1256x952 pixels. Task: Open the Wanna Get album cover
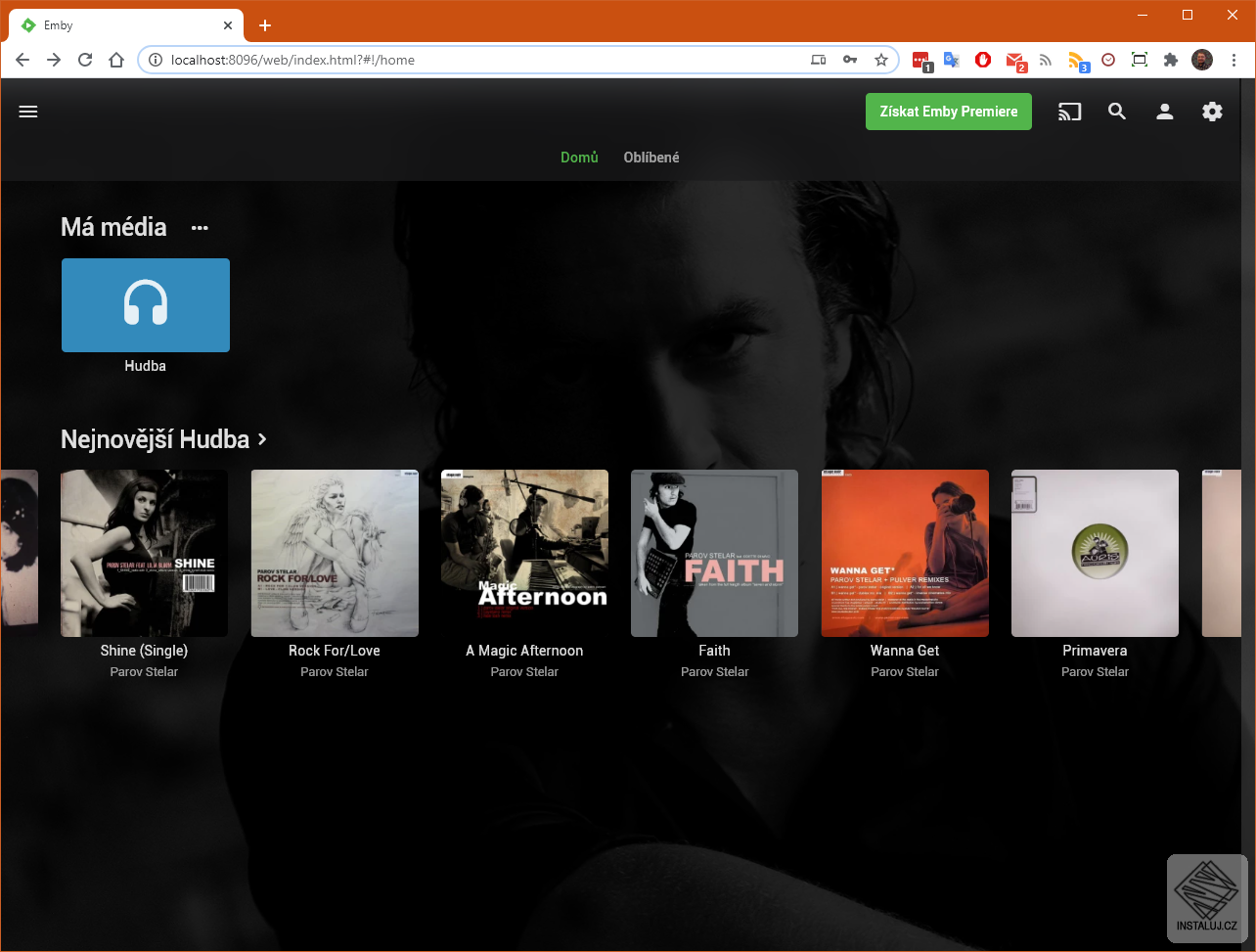[905, 553]
